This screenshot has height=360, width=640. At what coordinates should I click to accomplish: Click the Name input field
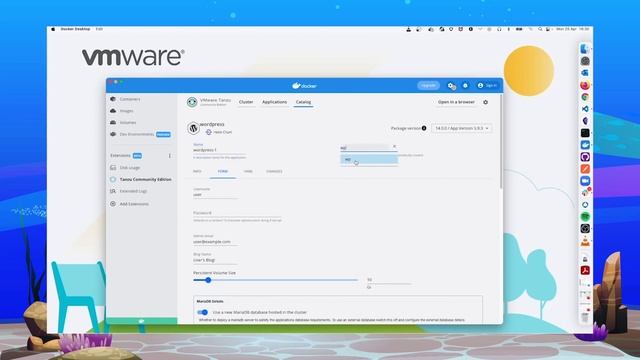click(x=220, y=150)
